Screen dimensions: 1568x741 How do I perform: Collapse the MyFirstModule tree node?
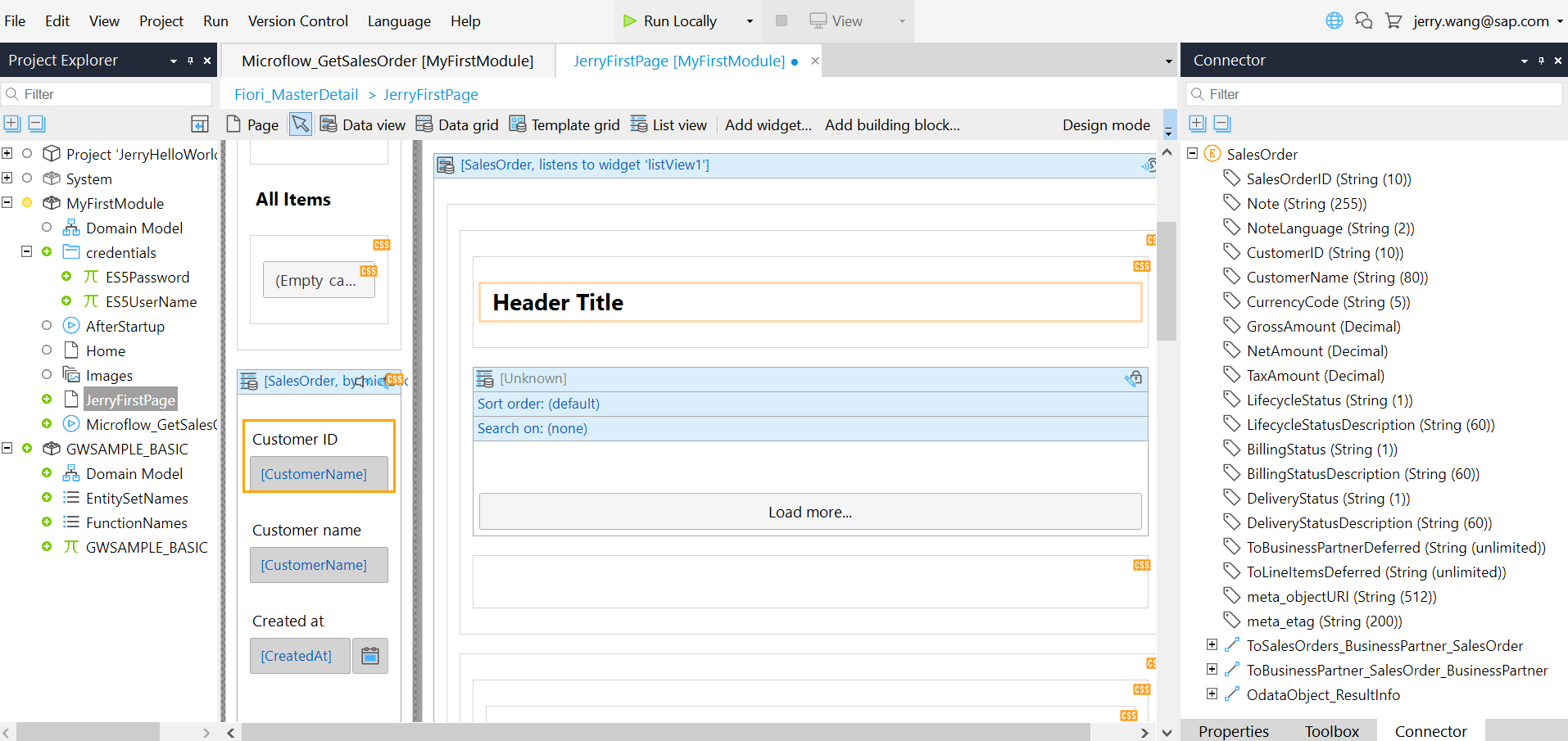pyautogui.click(x=7, y=202)
